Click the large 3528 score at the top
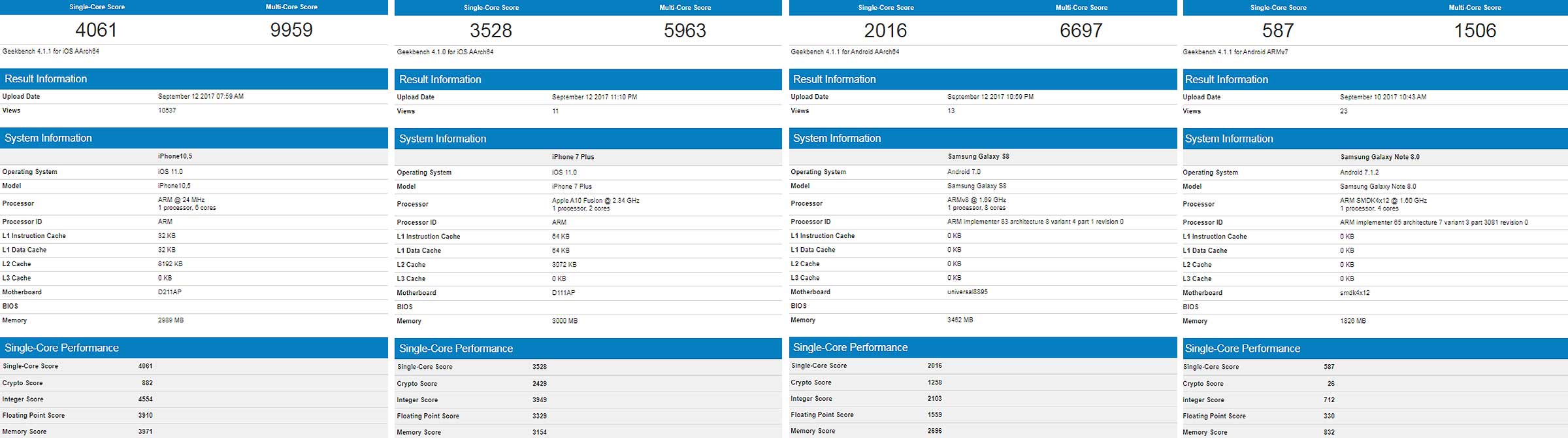Image resolution: width=1568 pixels, height=438 pixels. [491, 31]
